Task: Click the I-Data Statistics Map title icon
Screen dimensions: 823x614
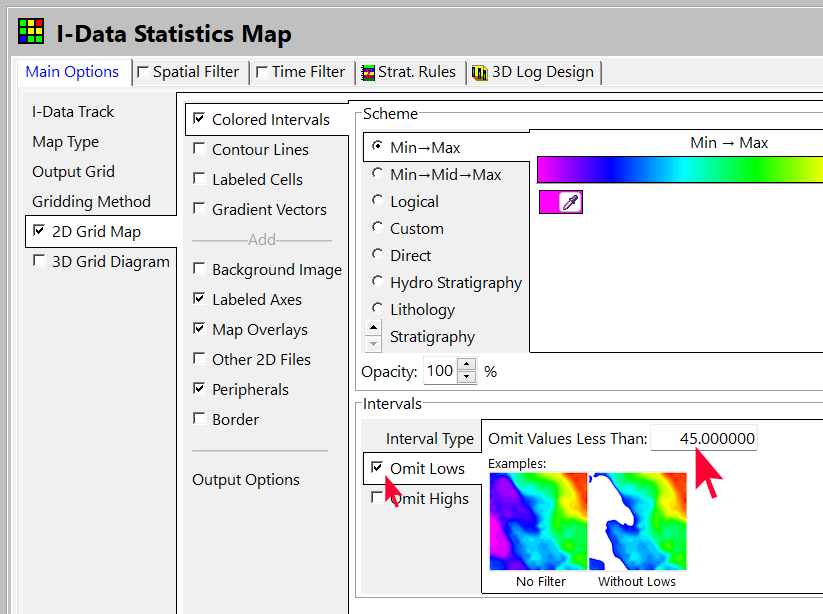Action: [31, 33]
